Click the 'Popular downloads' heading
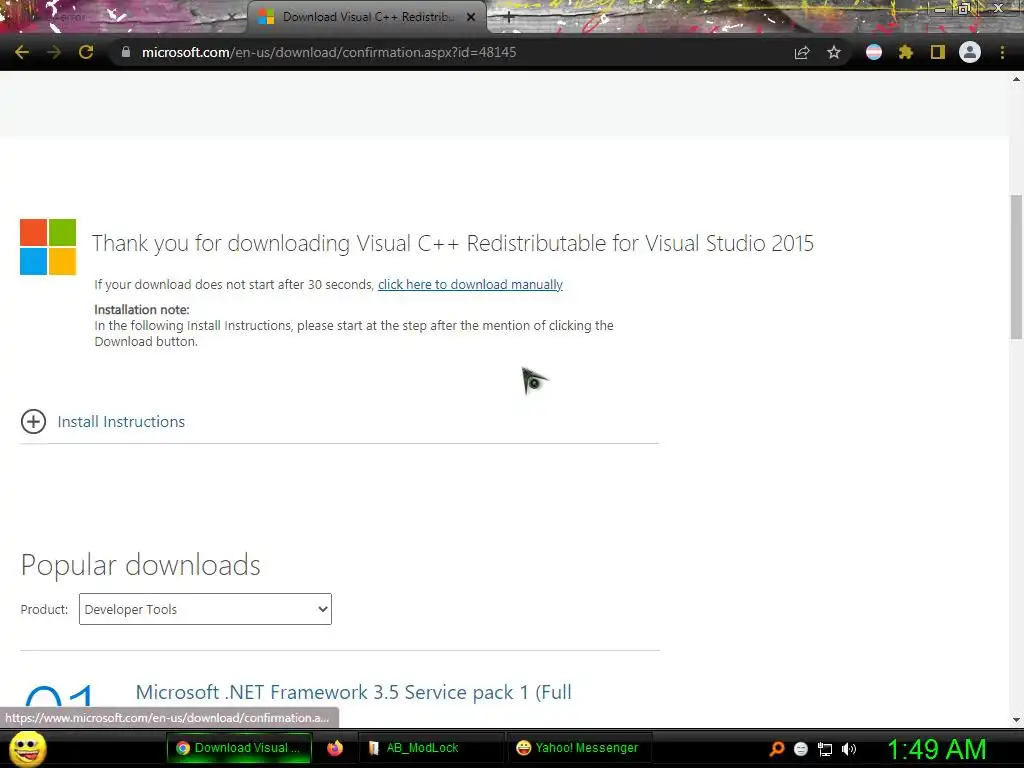Viewport: 1024px width, 768px height. click(140, 565)
